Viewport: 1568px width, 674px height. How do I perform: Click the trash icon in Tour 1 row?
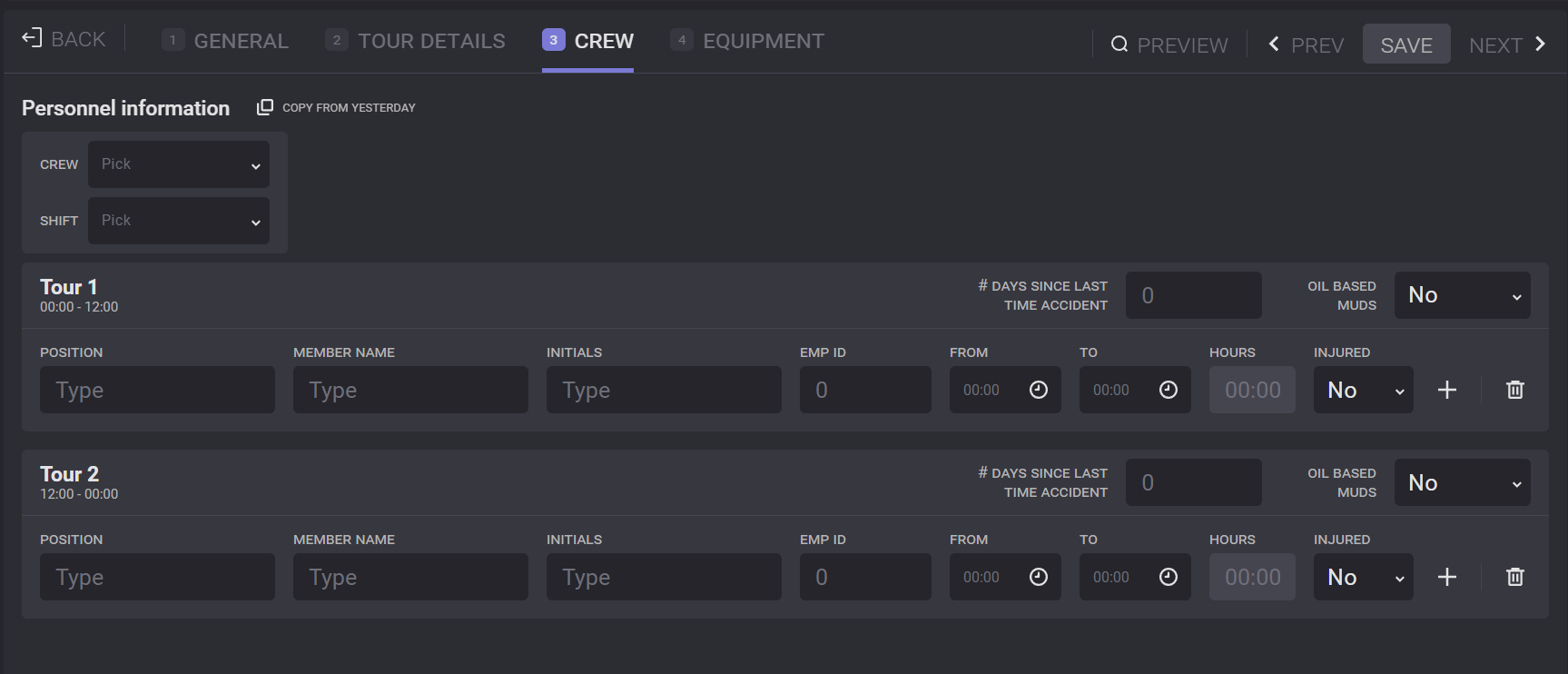coord(1514,390)
